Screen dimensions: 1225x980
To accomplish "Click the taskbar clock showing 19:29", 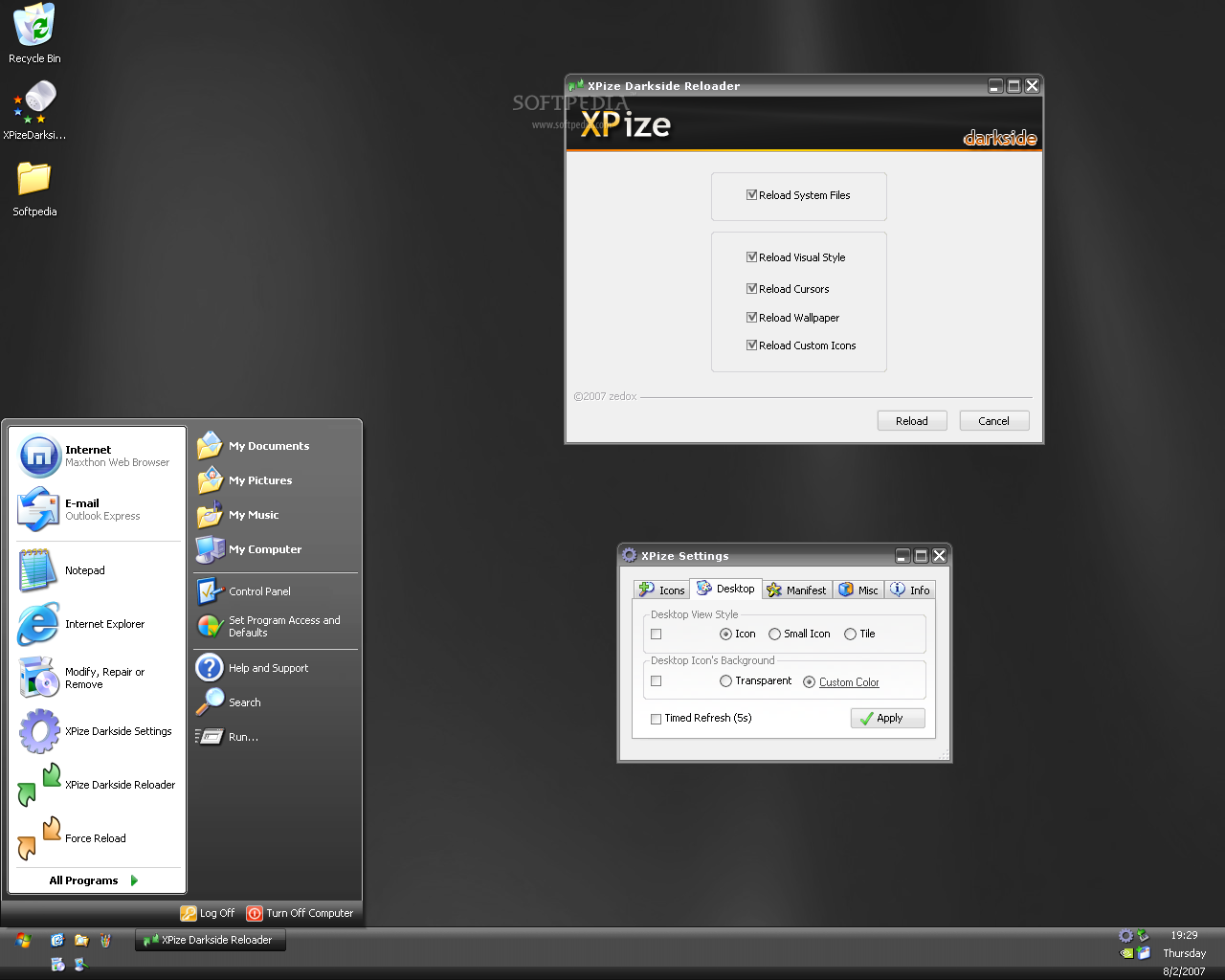I will pyautogui.click(x=1184, y=935).
